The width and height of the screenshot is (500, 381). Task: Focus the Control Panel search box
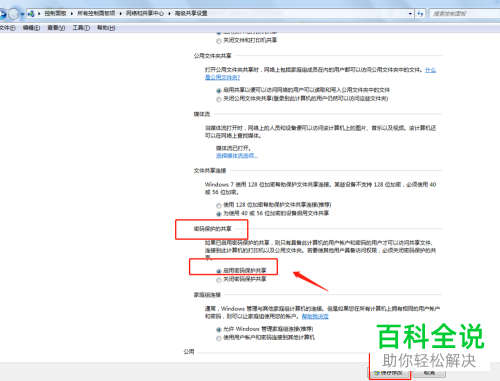click(x=465, y=14)
